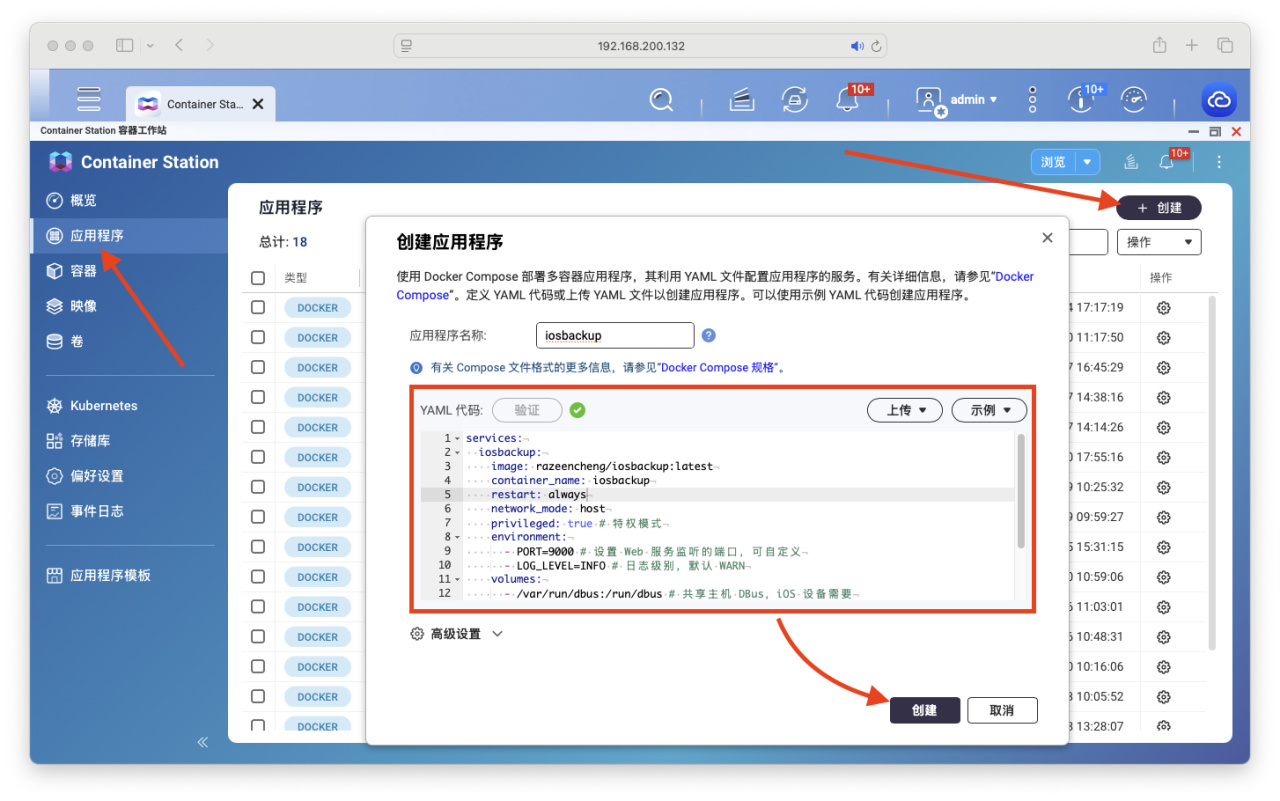Open the QTS dashboard info icon
Image resolution: width=1280 pixels, height=801 pixels.
(1080, 99)
